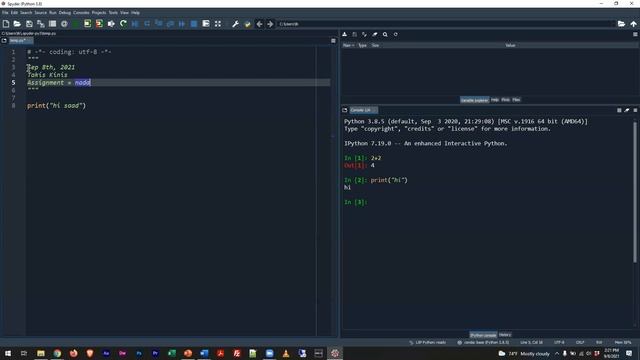The image size is (640, 360).
Task: Select the temp.py editor tab
Action: pyautogui.click(x=20, y=41)
